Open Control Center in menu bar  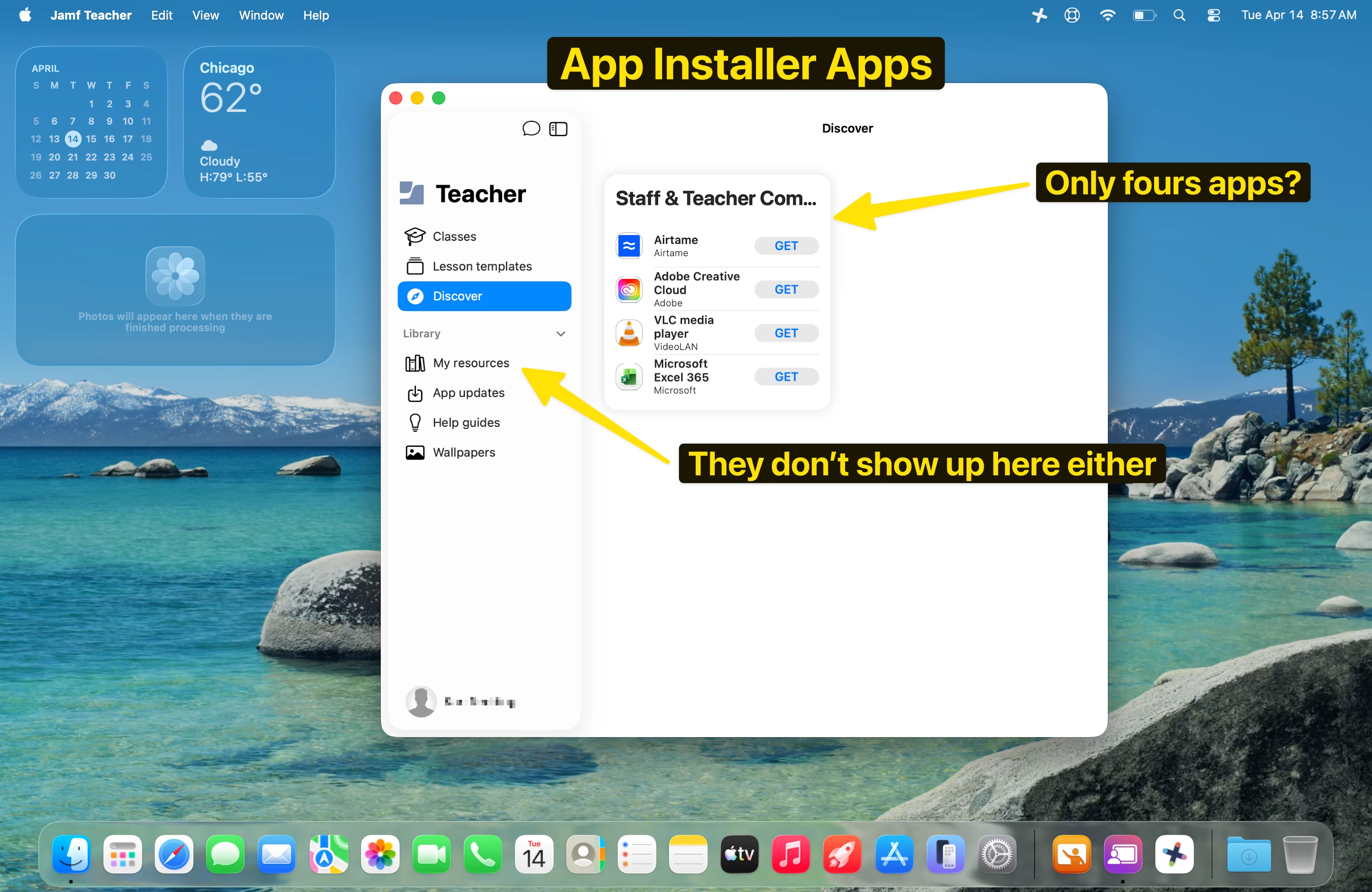(1213, 15)
